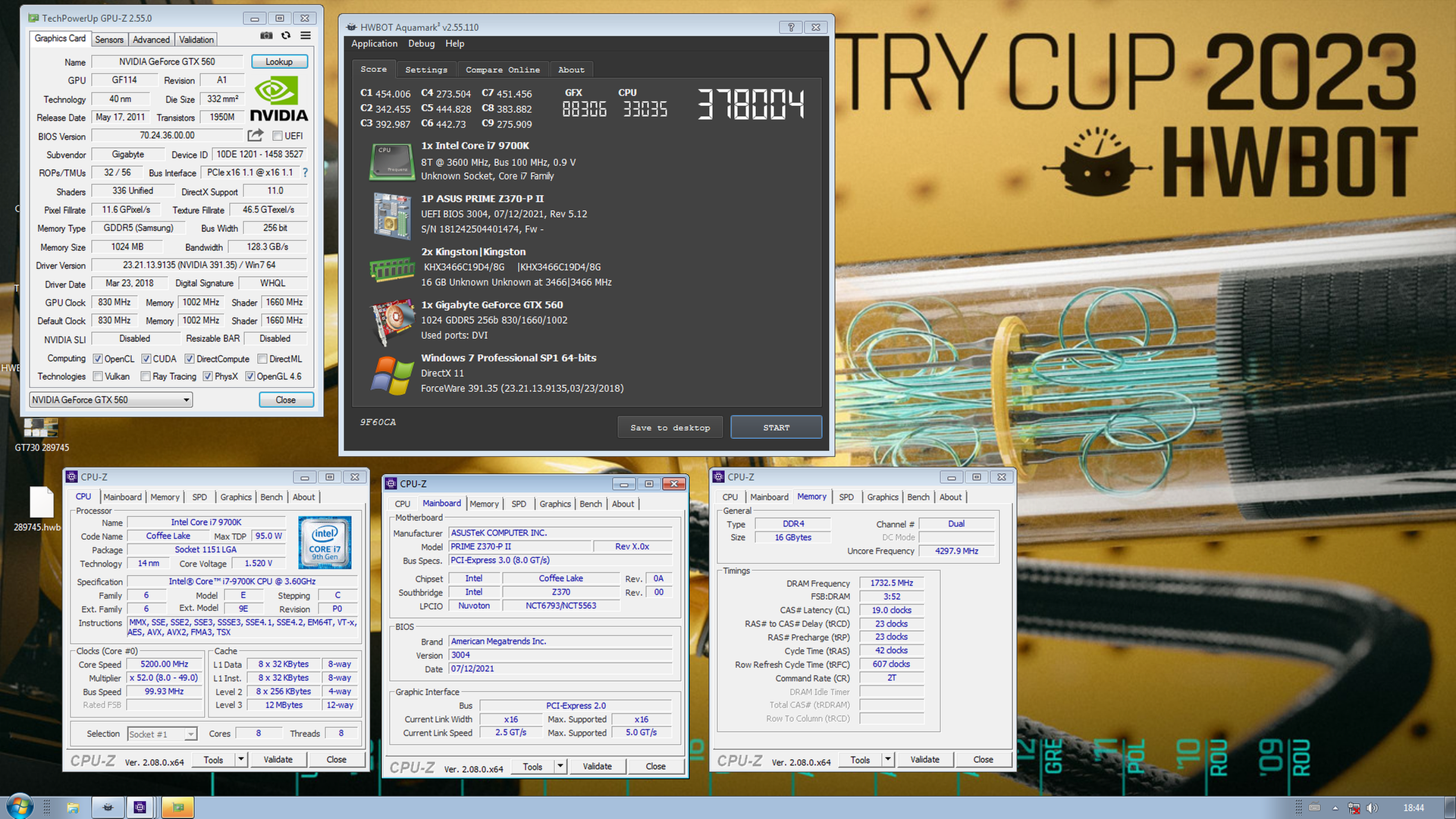Open the Aquamark Application menu
The height and width of the screenshot is (819, 1456).
click(x=374, y=44)
